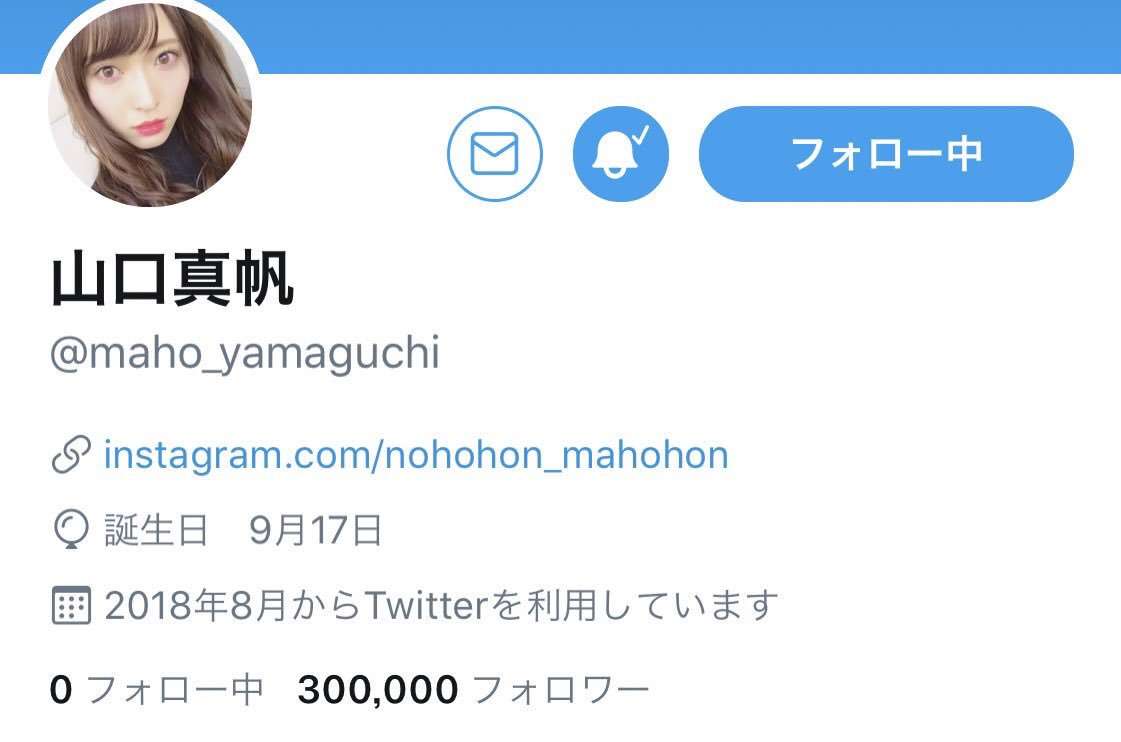The width and height of the screenshot is (1121, 742).
Task: Click the 9月17日 birthday date
Action: click(315, 530)
